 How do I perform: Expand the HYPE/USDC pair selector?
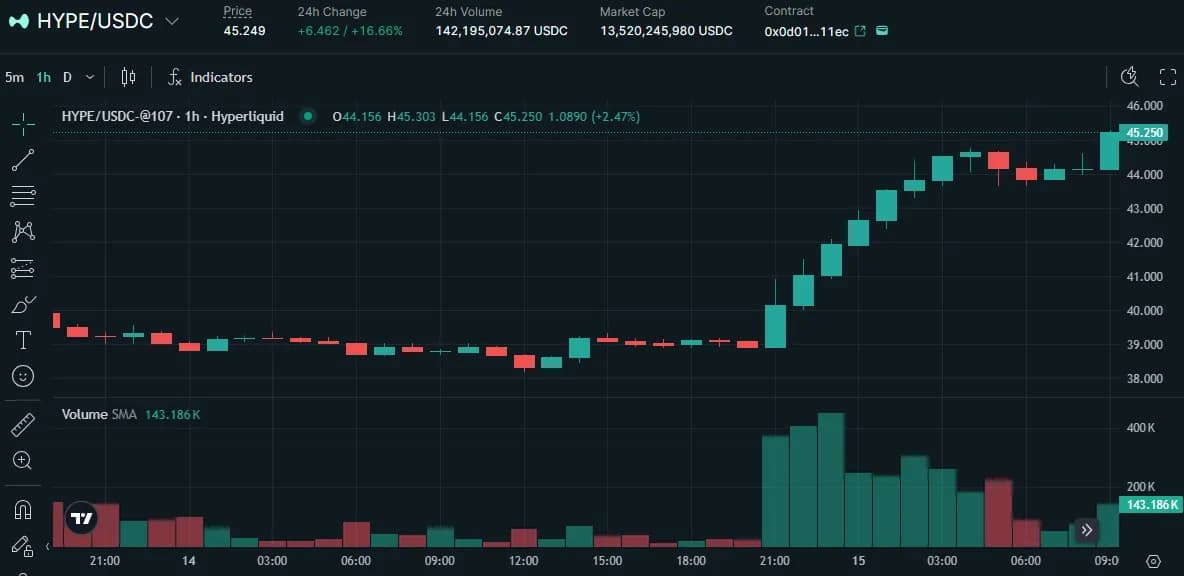172,21
